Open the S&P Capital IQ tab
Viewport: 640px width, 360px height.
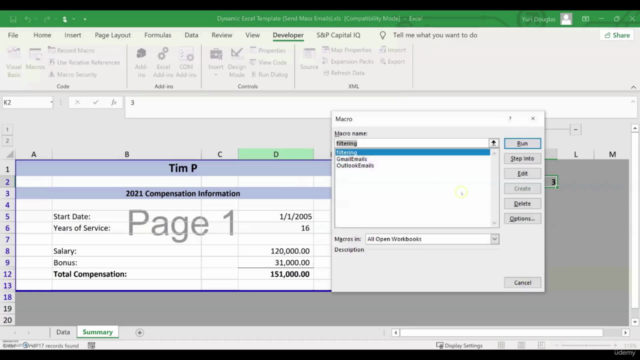click(x=338, y=35)
